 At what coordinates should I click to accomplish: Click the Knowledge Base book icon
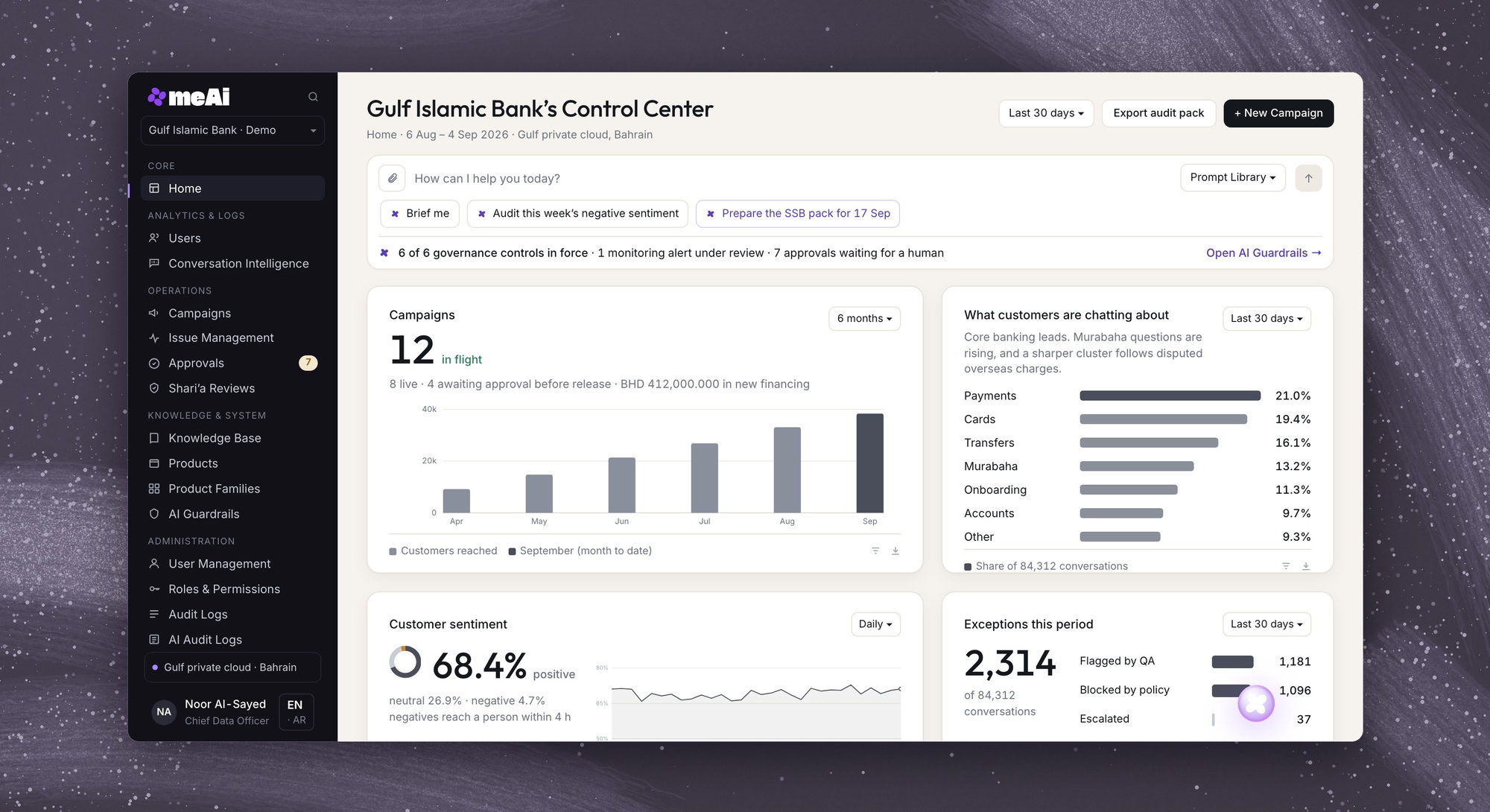click(x=154, y=438)
